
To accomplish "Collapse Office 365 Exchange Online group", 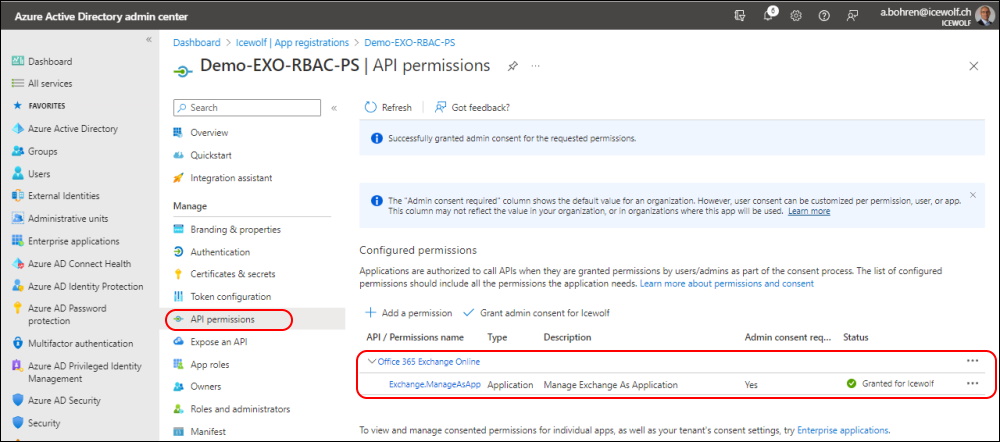I will pyautogui.click(x=372, y=362).
